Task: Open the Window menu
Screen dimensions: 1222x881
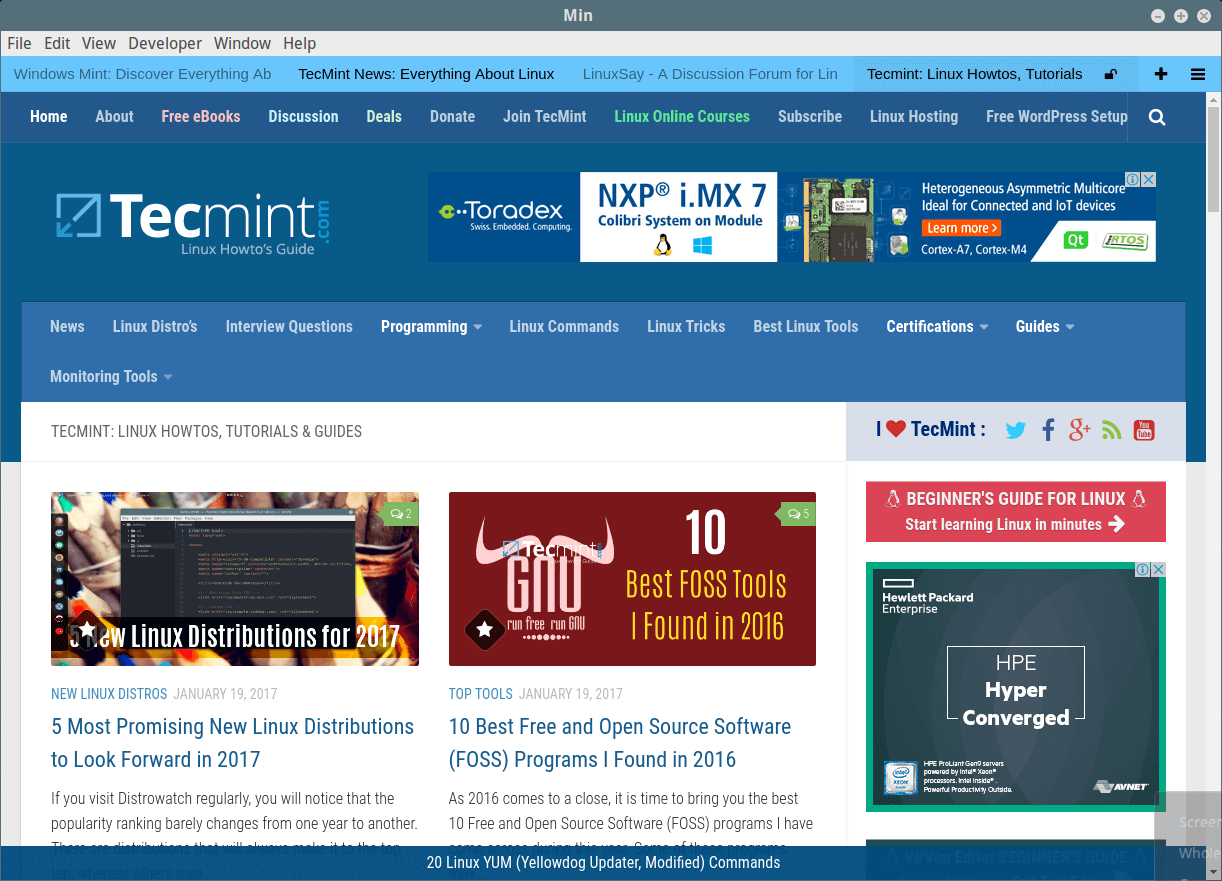Action: tap(243, 43)
